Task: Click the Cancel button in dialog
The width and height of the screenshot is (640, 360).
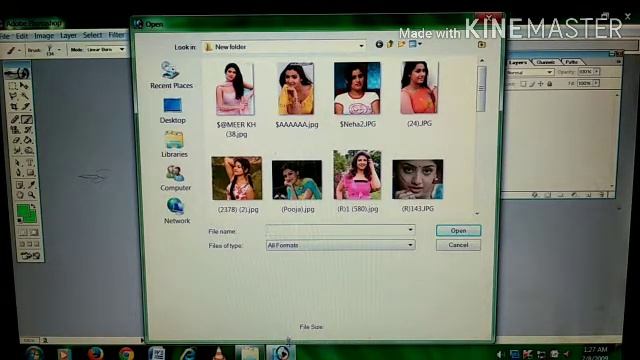Action: tap(458, 245)
